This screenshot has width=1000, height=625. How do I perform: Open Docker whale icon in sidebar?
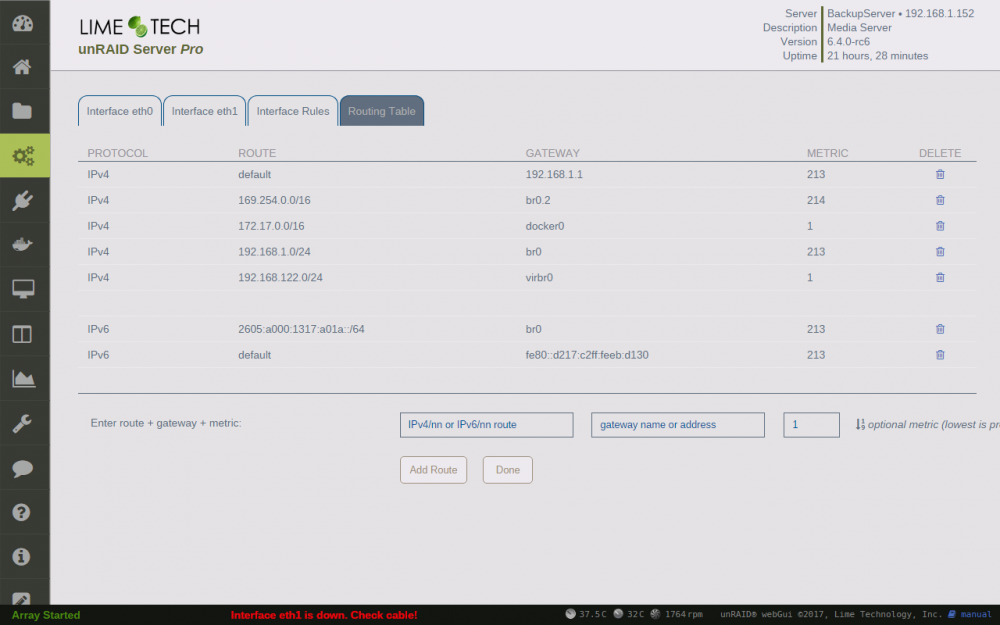22,244
